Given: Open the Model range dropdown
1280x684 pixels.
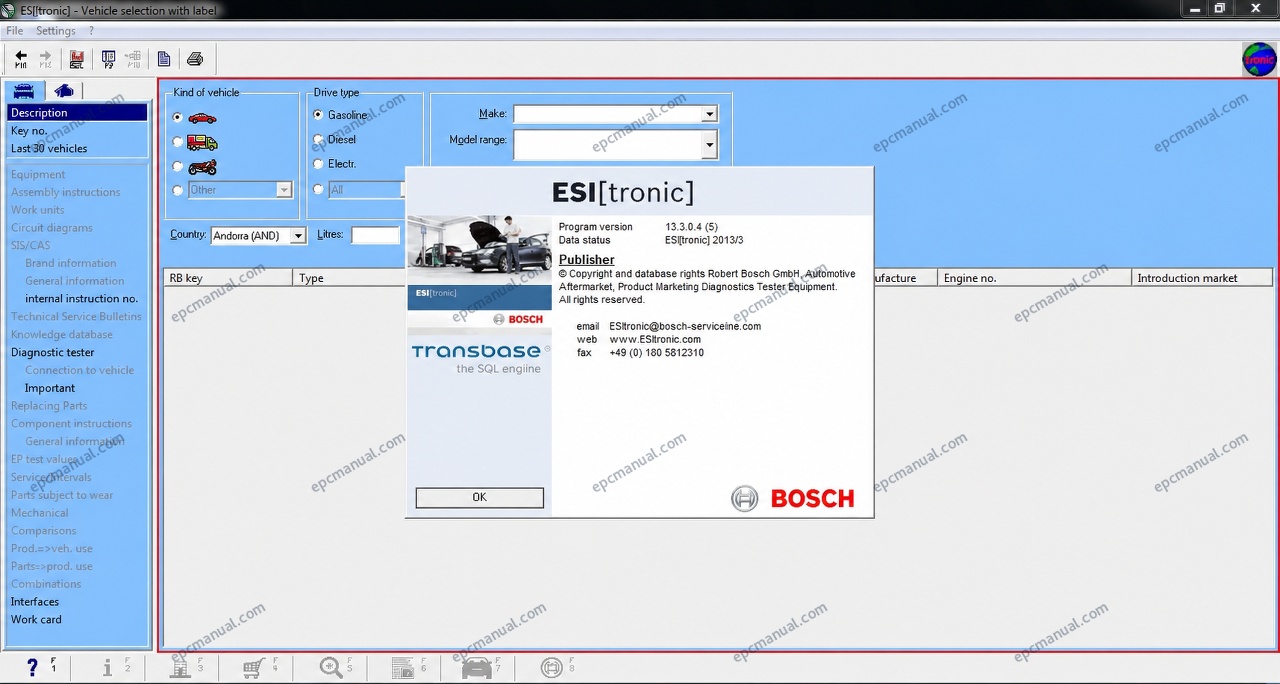Looking at the screenshot, I should tap(709, 146).
